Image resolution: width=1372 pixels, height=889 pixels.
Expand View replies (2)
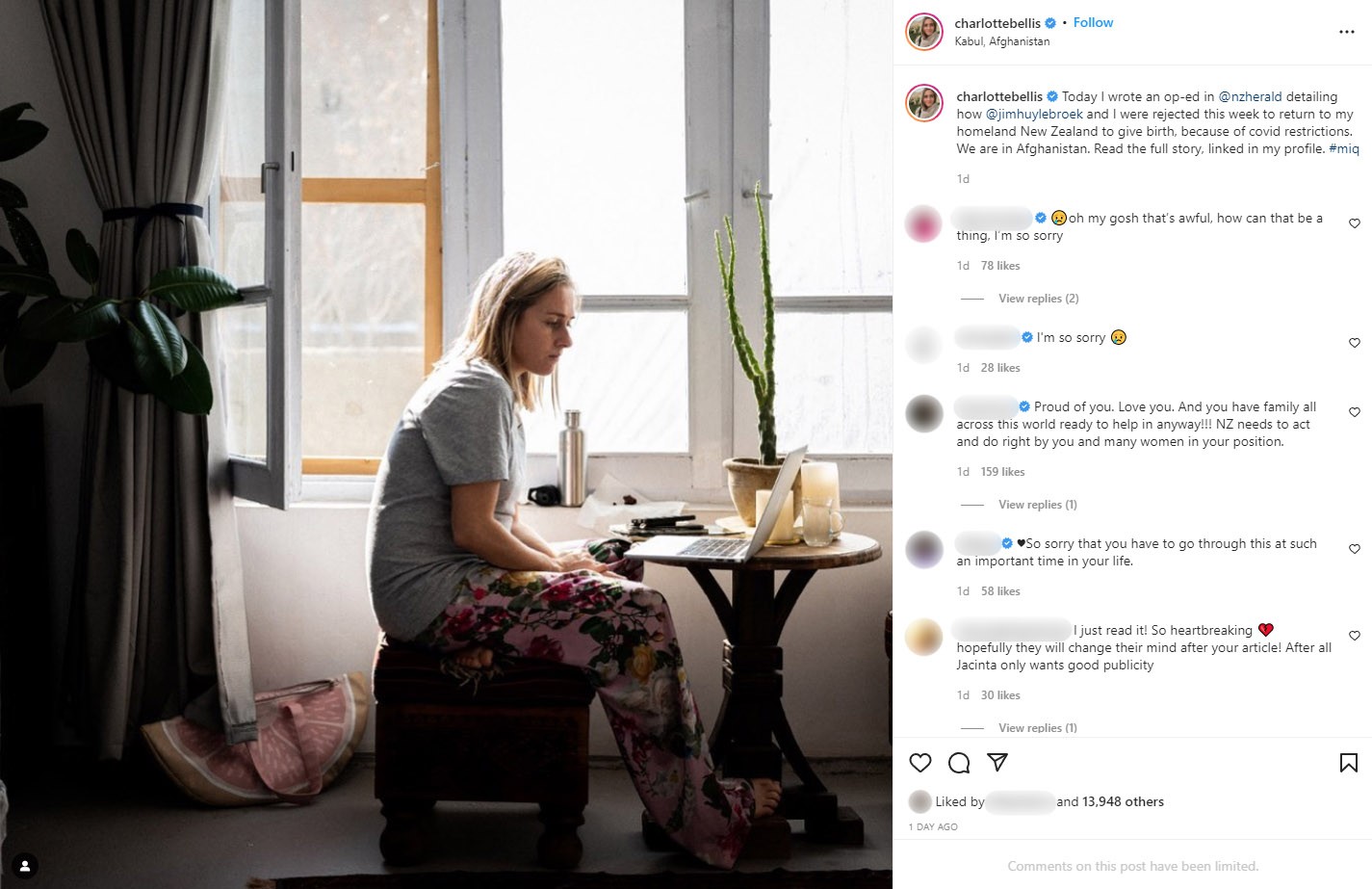(x=1038, y=299)
